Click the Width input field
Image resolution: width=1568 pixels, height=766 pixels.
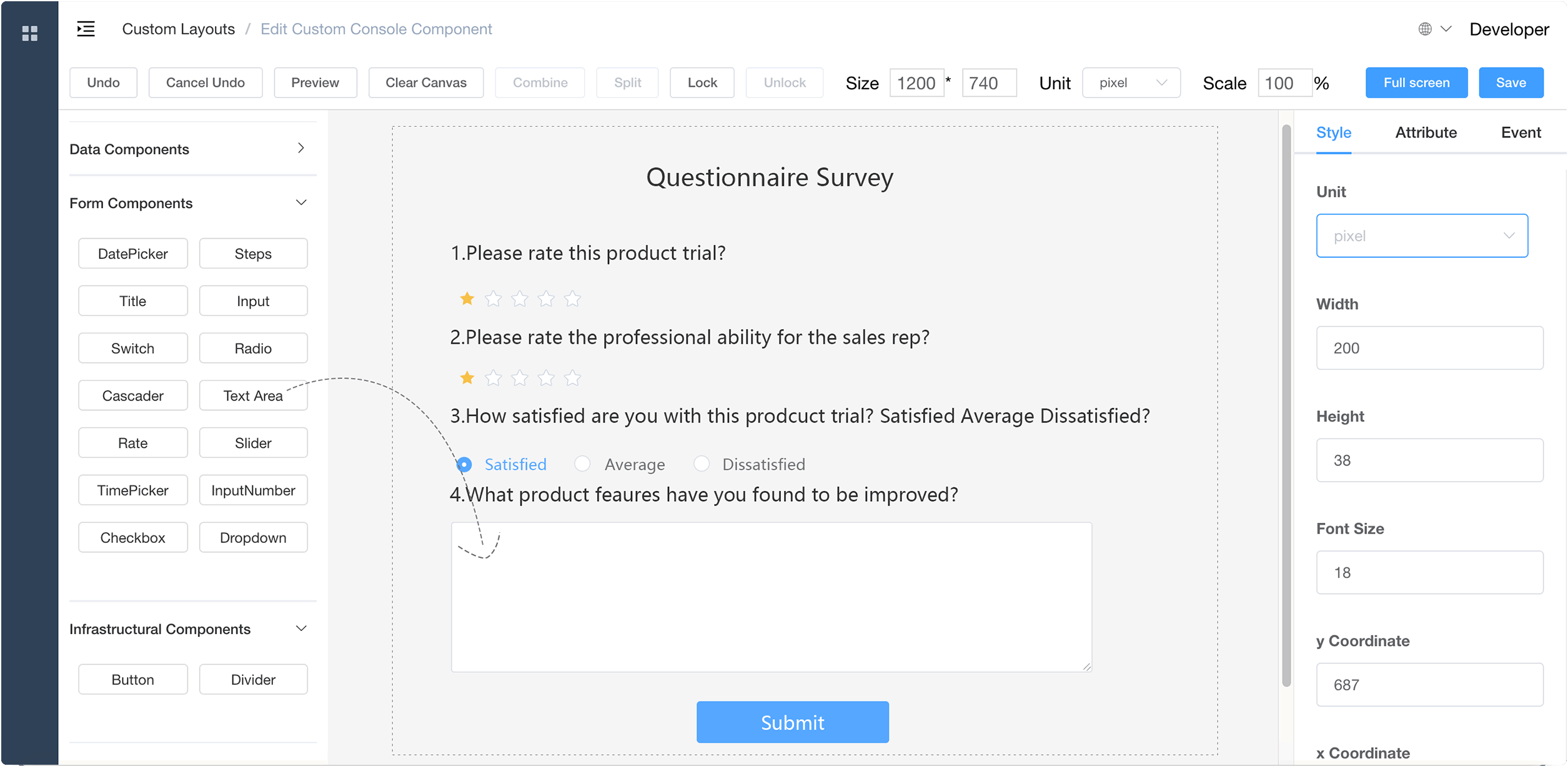pos(1429,348)
